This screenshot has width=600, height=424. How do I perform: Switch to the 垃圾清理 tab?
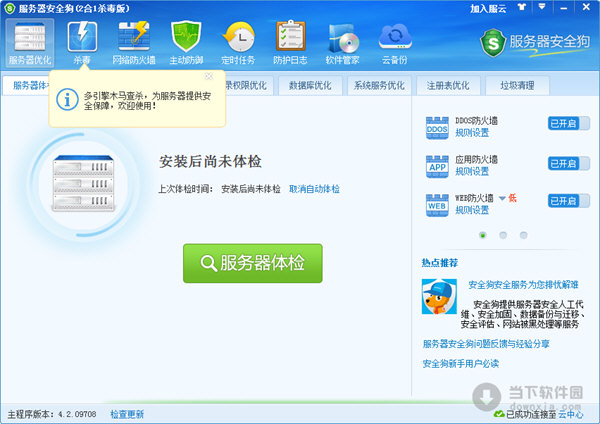pyautogui.click(x=517, y=85)
